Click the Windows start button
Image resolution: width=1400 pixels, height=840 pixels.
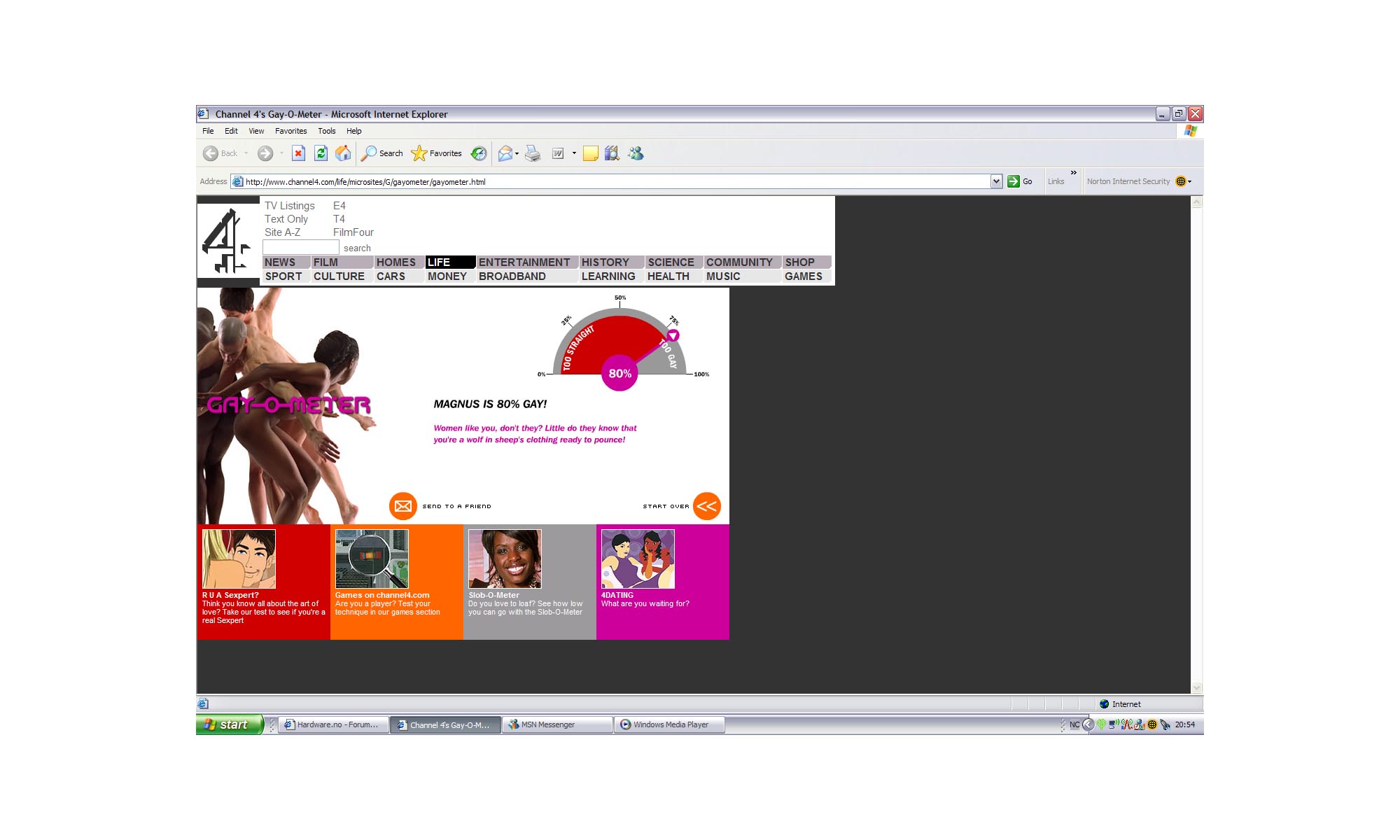pyautogui.click(x=230, y=724)
